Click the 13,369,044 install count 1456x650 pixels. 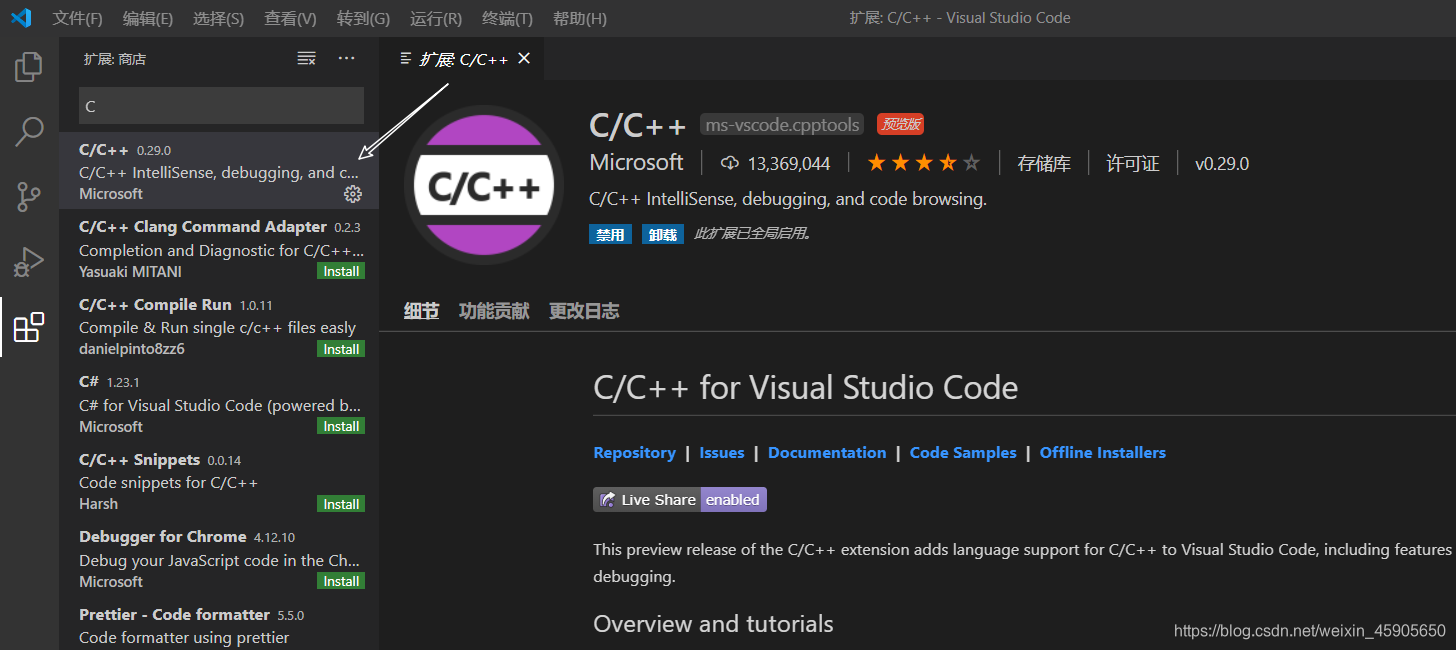pos(789,163)
